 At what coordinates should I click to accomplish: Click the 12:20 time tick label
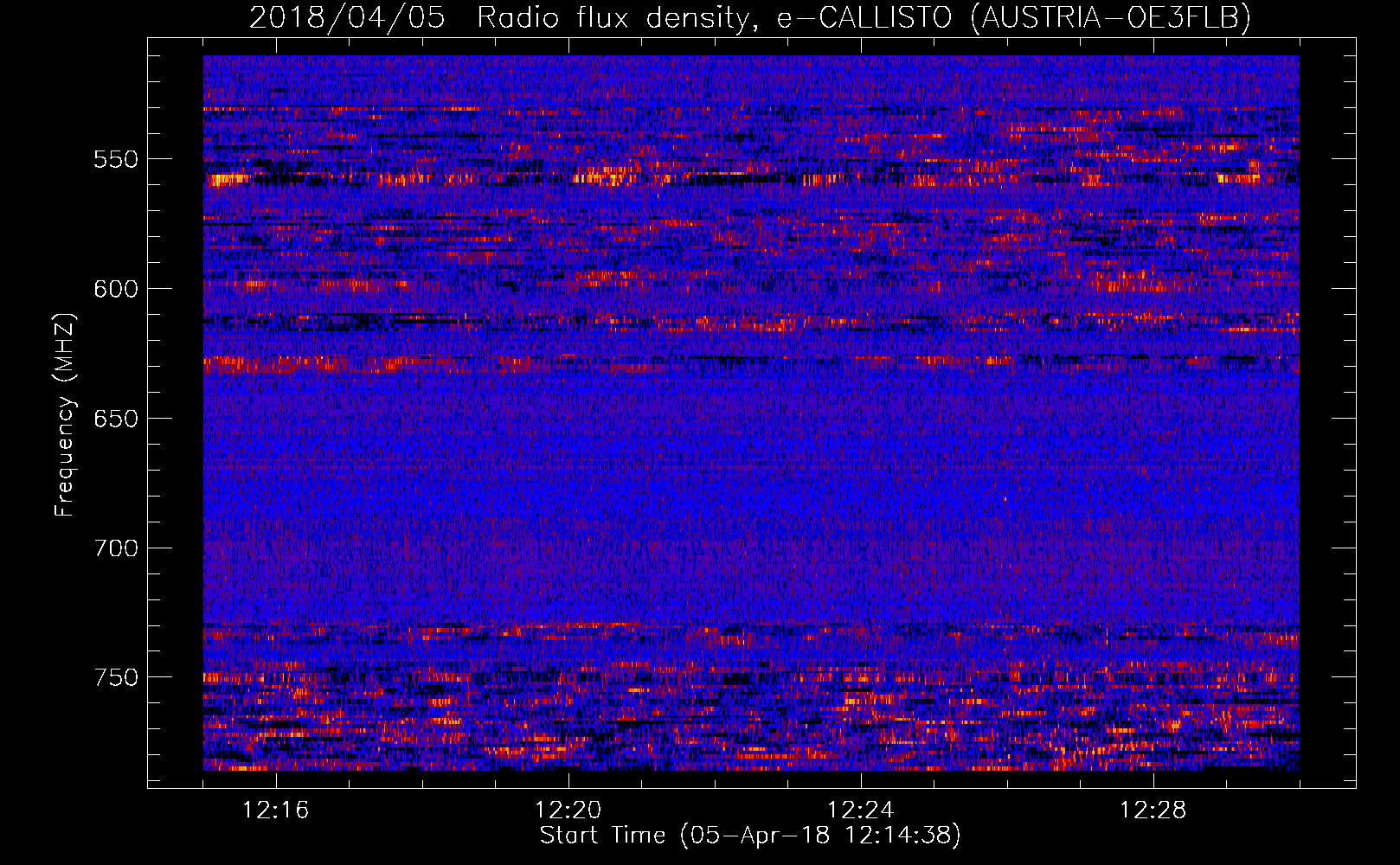coord(568,811)
